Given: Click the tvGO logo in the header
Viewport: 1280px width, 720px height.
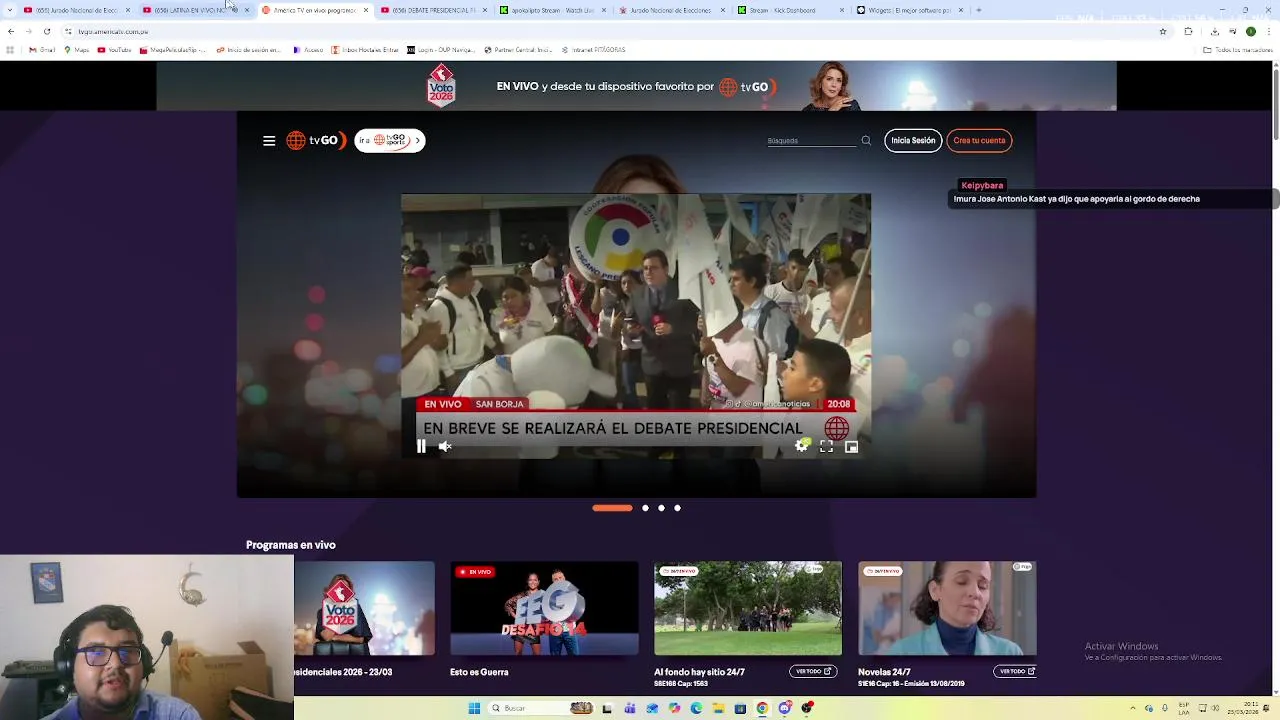Looking at the screenshot, I should point(316,141).
